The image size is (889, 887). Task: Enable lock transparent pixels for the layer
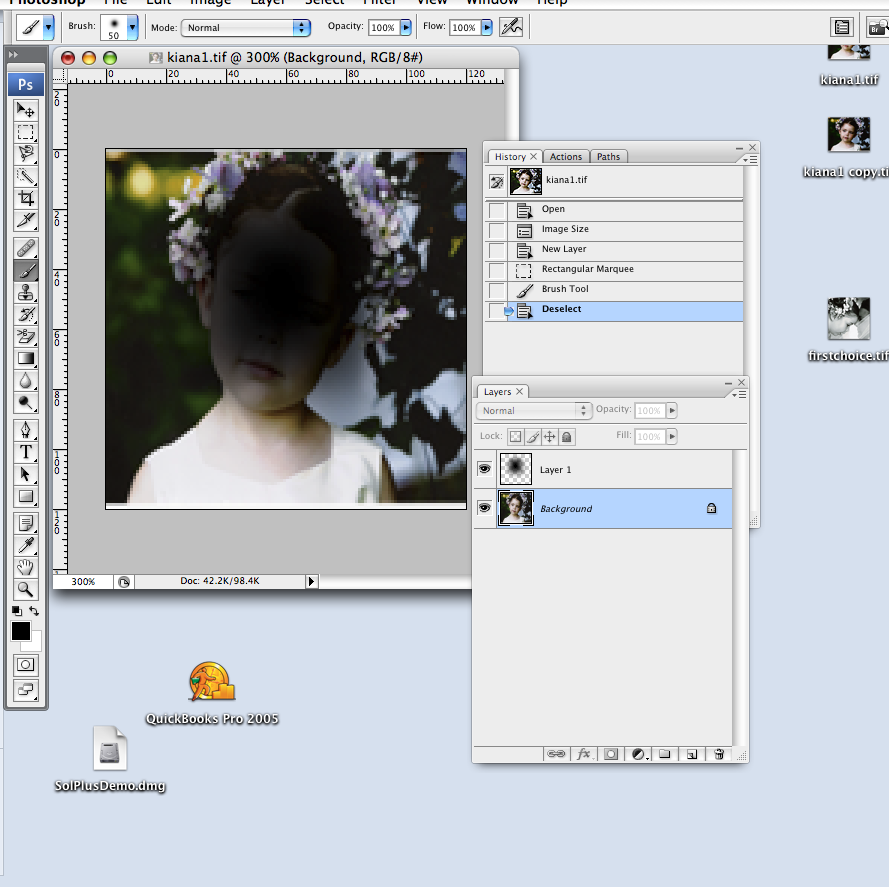[x=518, y=437]
